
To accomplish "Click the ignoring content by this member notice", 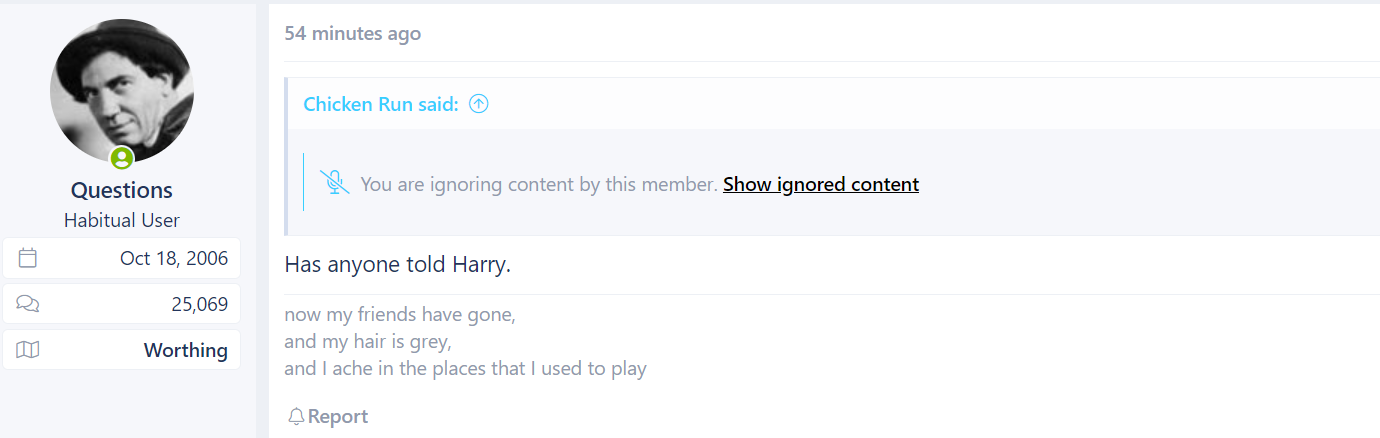I will click(539, 184).
